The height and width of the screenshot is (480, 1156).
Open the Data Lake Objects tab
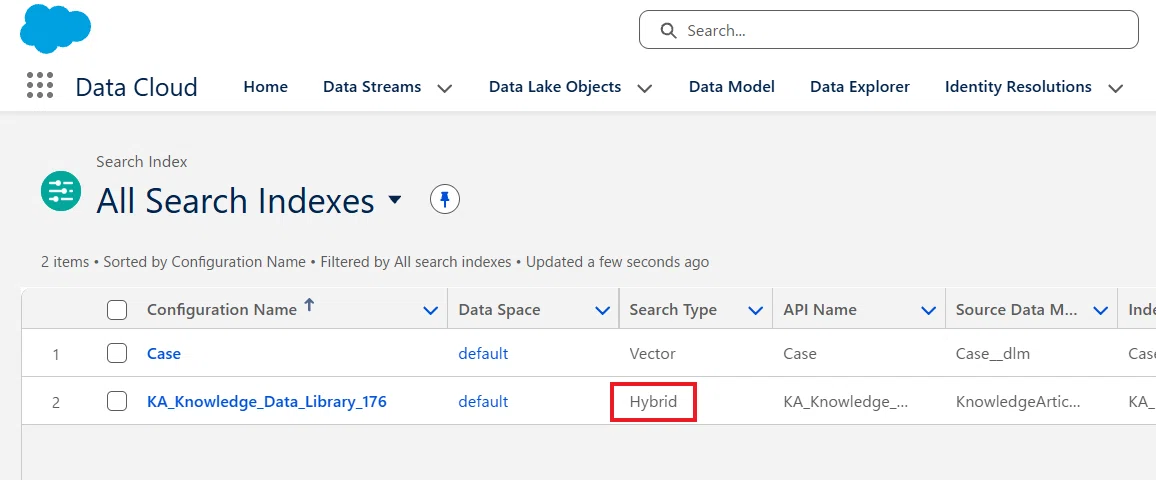tap(555, 86)
